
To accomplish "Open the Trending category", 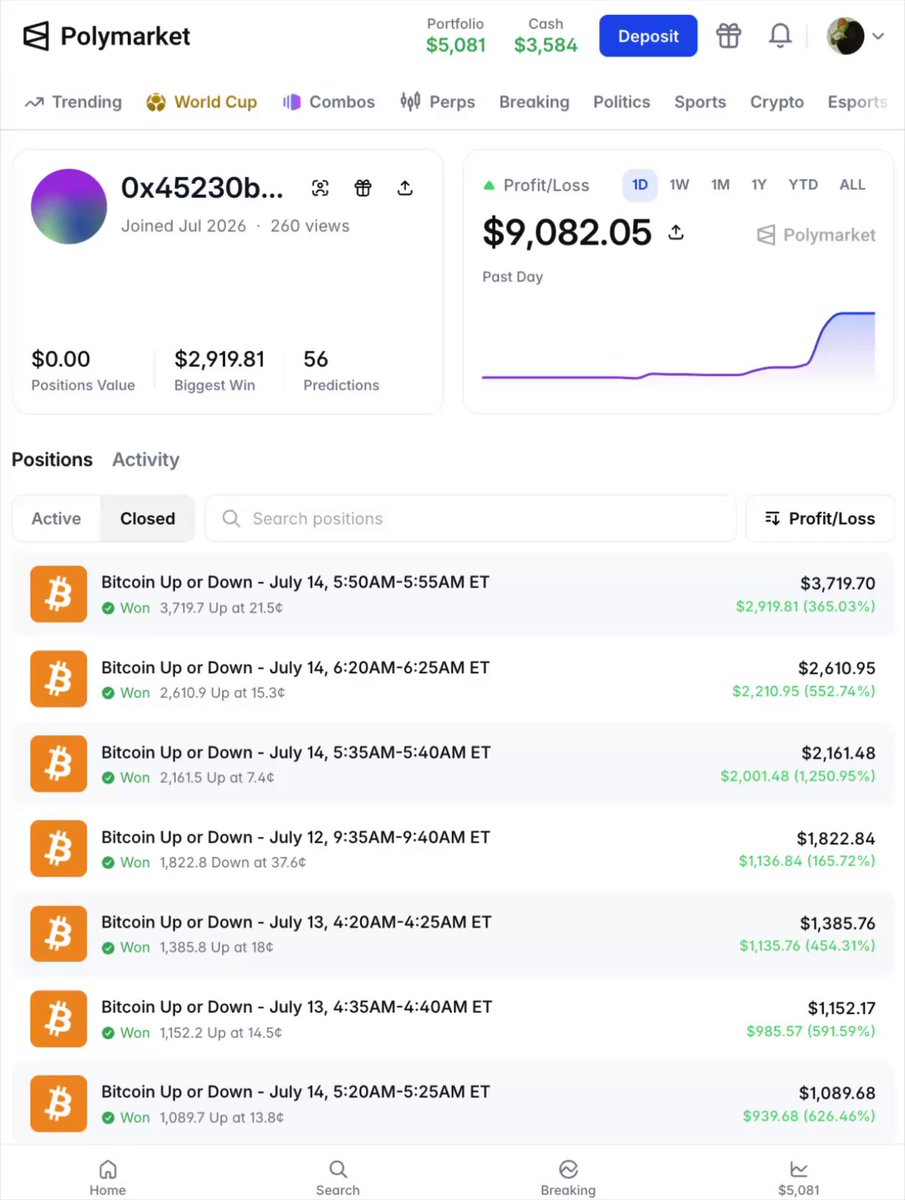I will (x=74, y=102).
